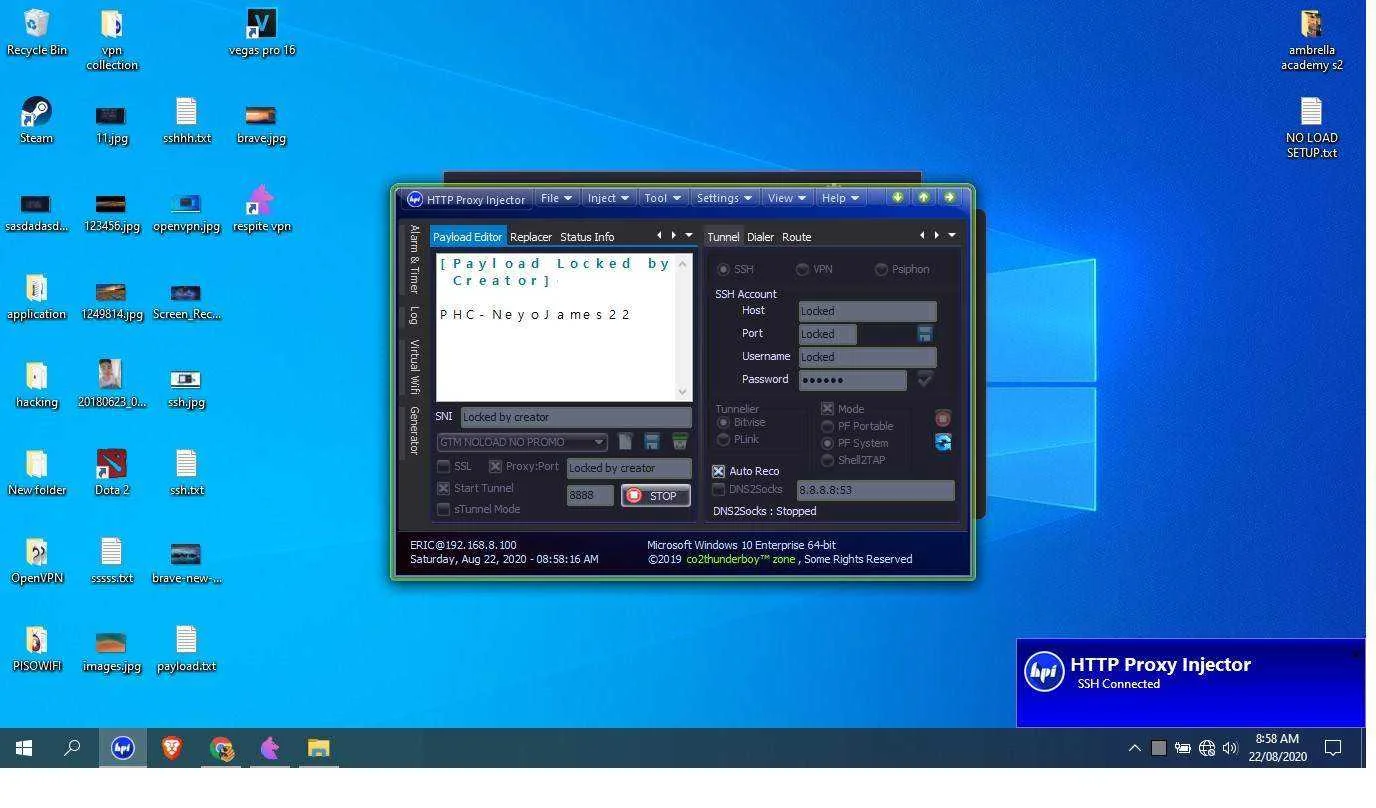
Task: Show hidden system tray icons
Action: 1134,747
